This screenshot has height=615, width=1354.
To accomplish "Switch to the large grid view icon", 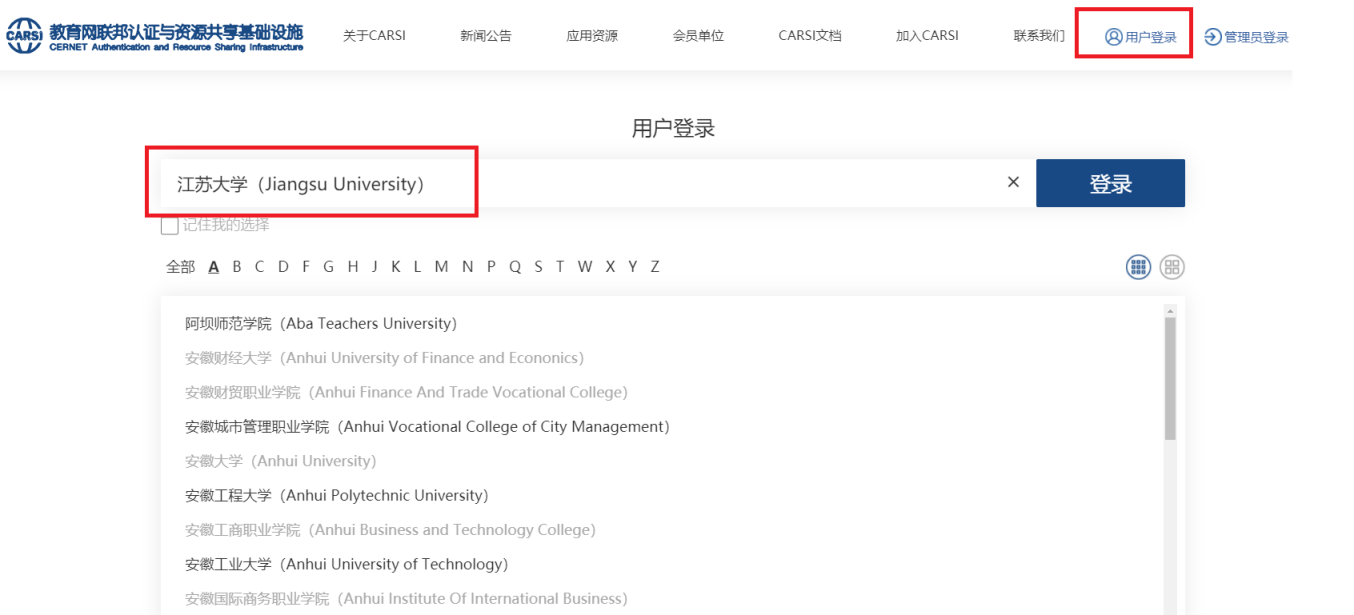I will tap(1172, 267).
